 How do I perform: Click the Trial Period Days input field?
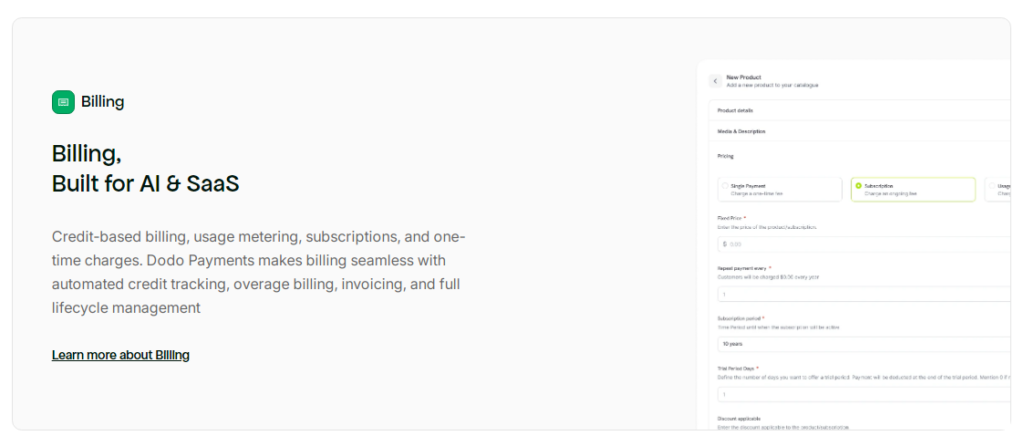point(860,395)
